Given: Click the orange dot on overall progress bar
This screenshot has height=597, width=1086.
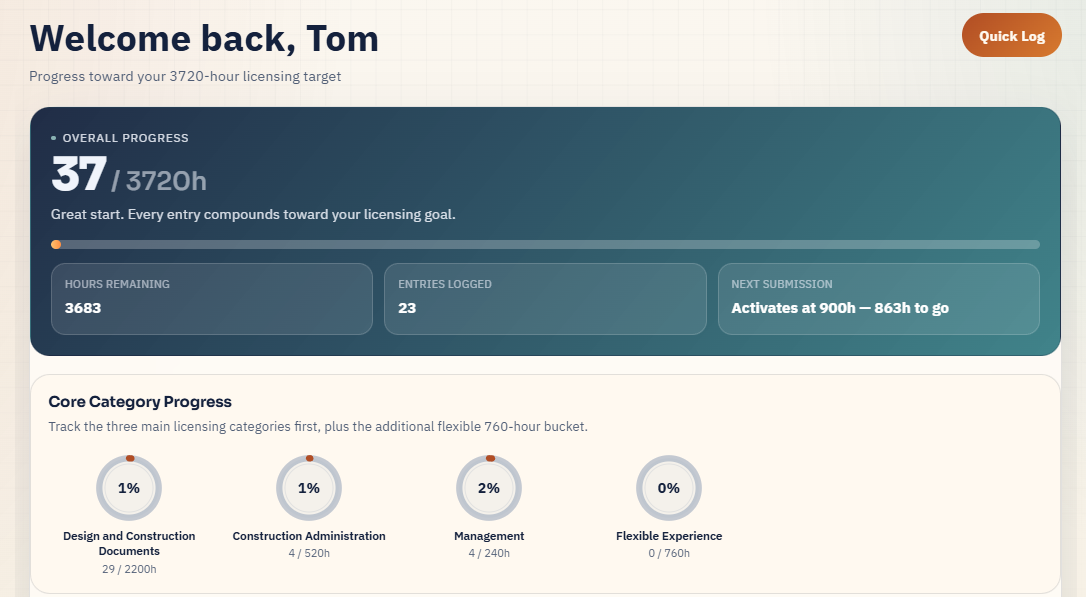Looking at the screenshot, I should 56,244.
